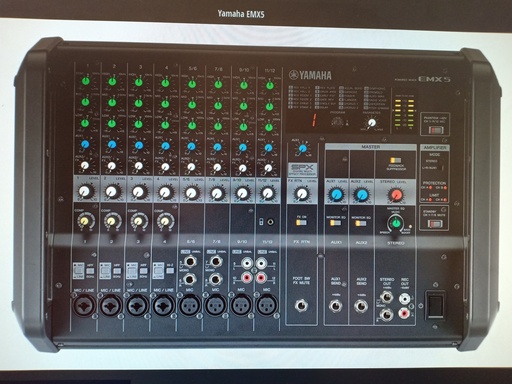The width and height of the screenshot is (512, 384).
Task: Click the STEREO OUT lower R jack
Action: pyautogui.click(x=386, y=314)
